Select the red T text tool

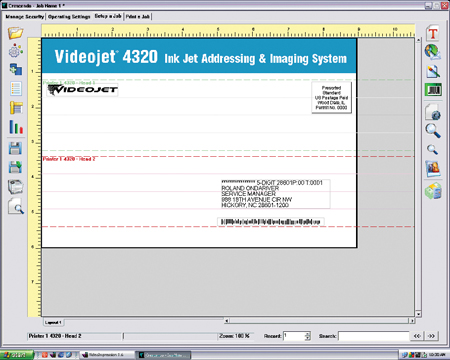click(433, 33)
